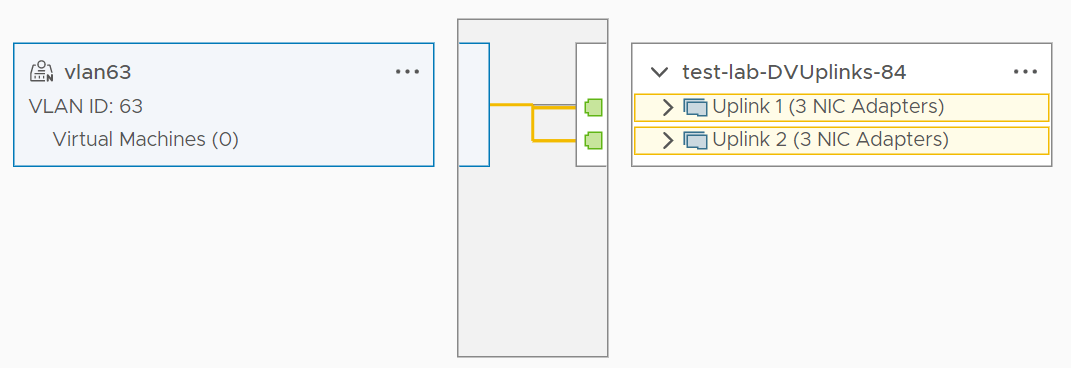Viewport: 1071px width, 368px height.
Task: Click the vlan63 port group title
Action: (98, 72)
